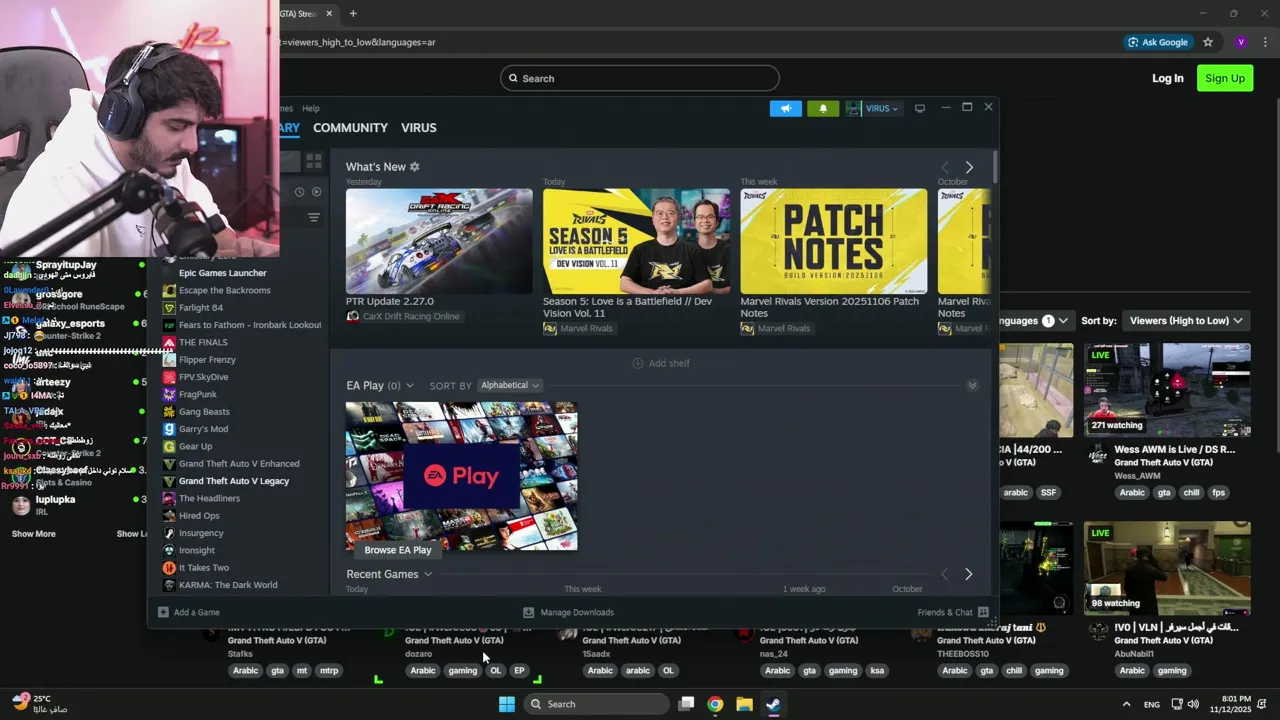
Task: Open Friends & Chat in Steam
Action: click(953, 612)
